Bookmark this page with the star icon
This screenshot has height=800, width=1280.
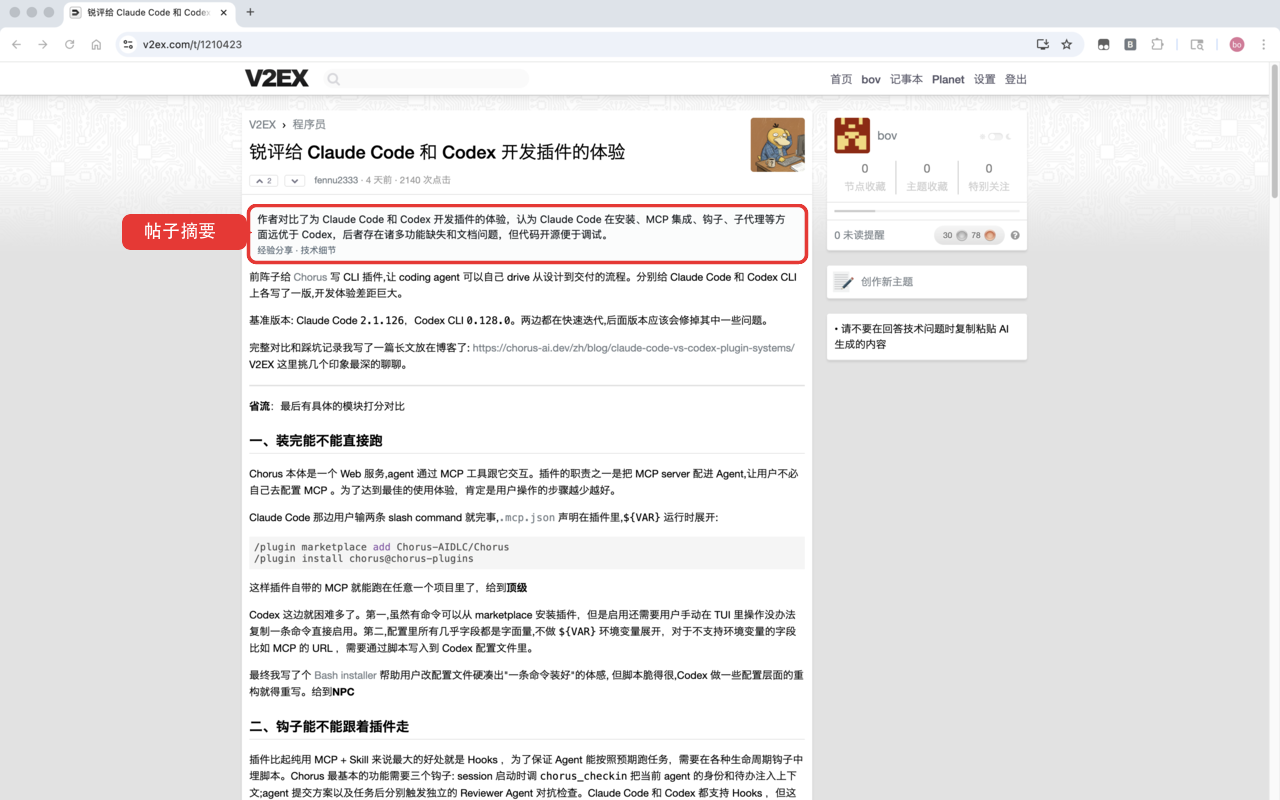click(1067, 44)
